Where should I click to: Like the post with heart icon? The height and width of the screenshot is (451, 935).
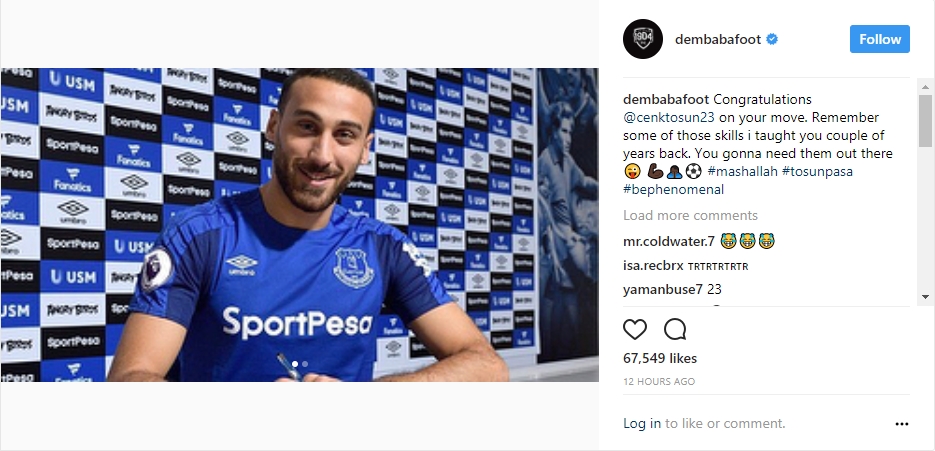(635, 329)
